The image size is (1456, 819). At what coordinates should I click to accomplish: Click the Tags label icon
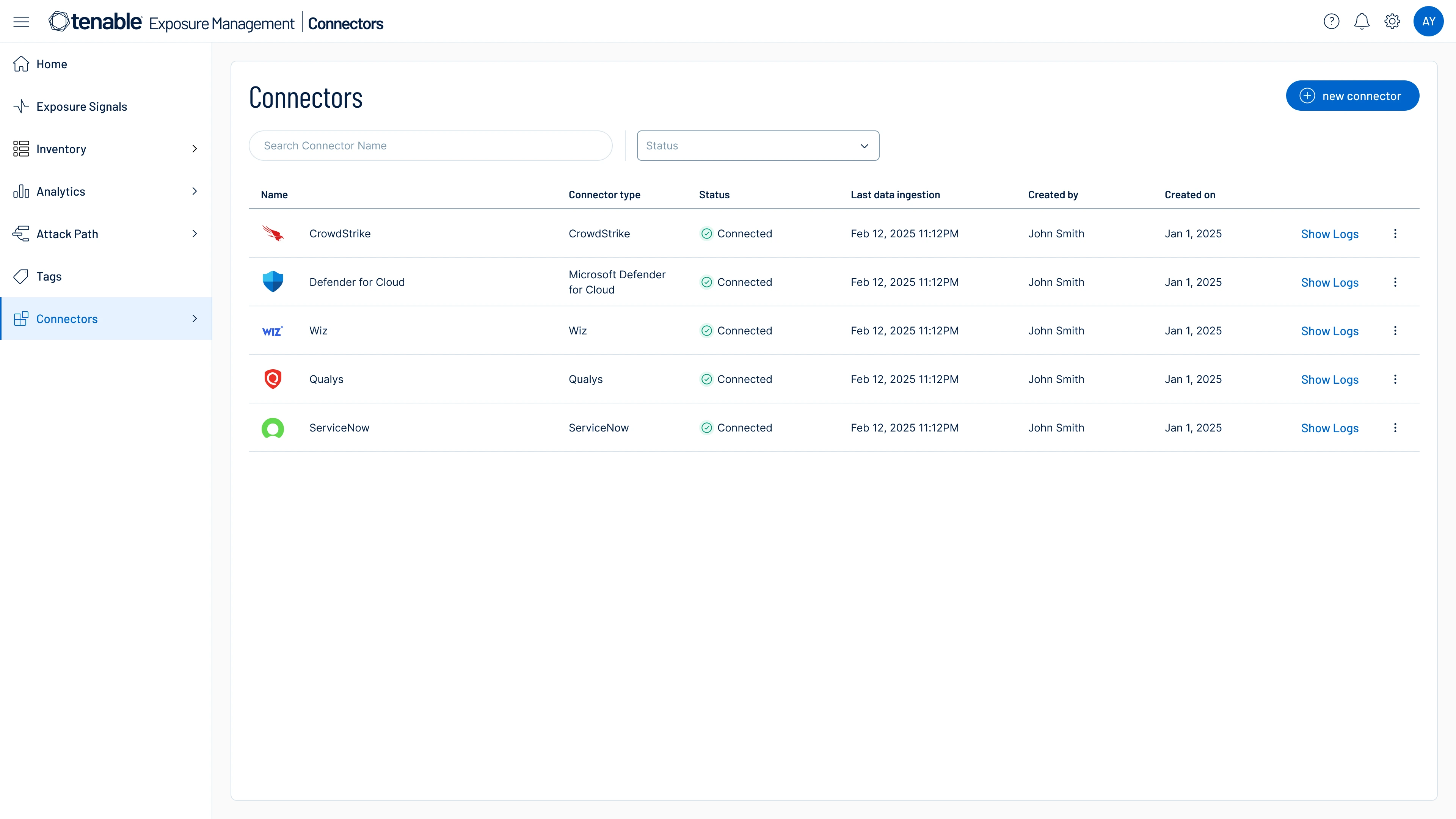[x=21, y=276]
